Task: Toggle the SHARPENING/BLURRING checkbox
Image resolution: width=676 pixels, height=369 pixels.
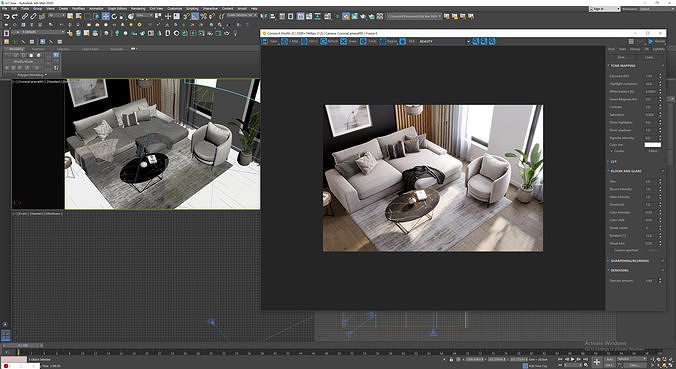Action: click(608, 261)
